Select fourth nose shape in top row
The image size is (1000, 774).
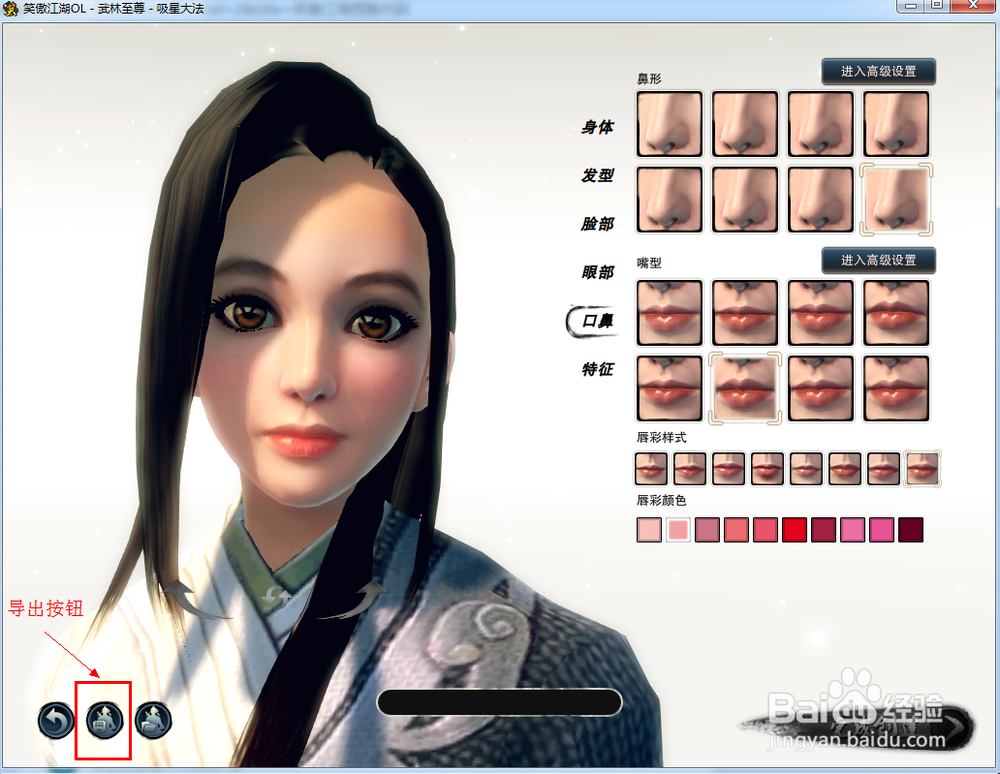tap(896, 124)
